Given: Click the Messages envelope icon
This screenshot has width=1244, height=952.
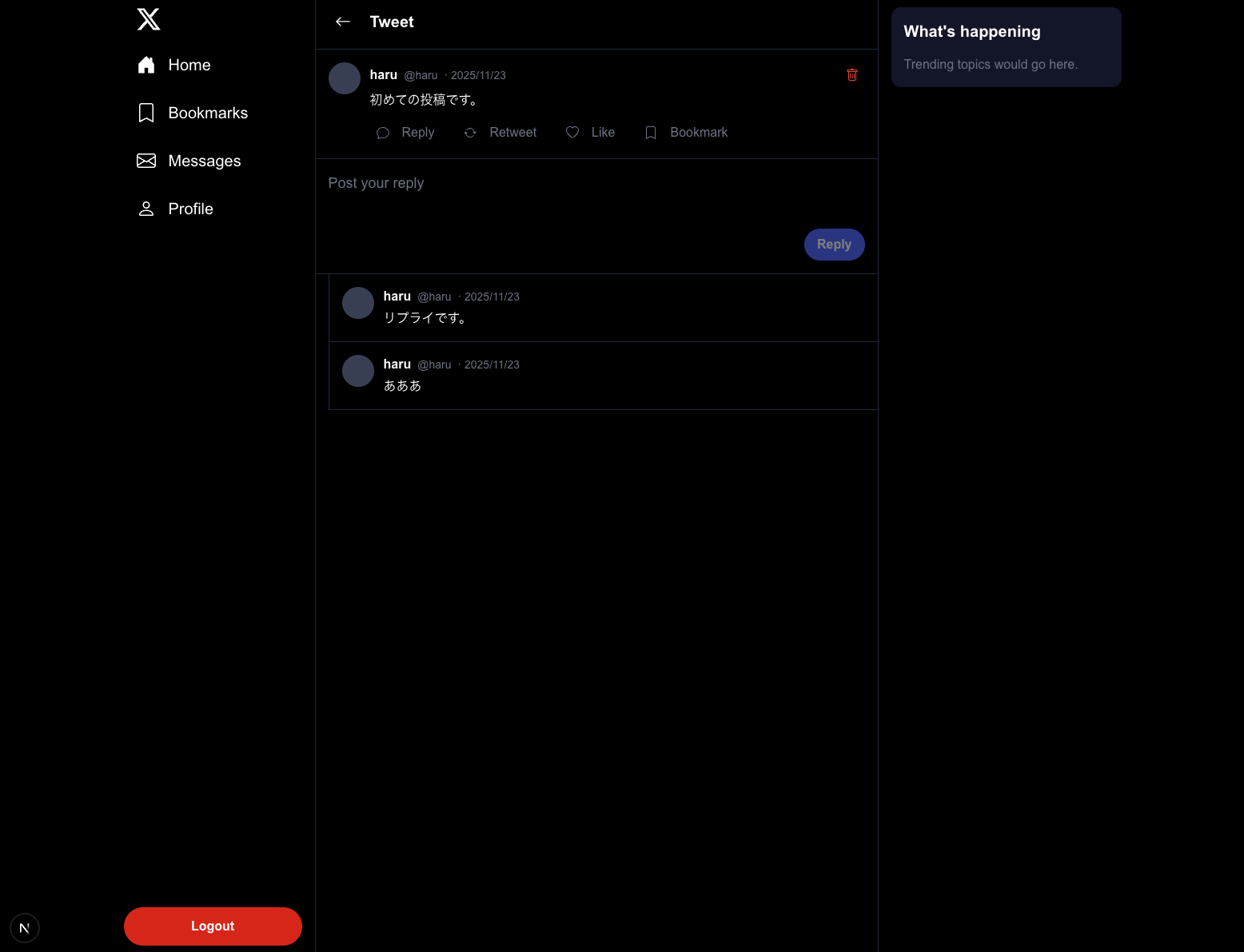Looking at the screenshot, I should click(x=146, y=161).
